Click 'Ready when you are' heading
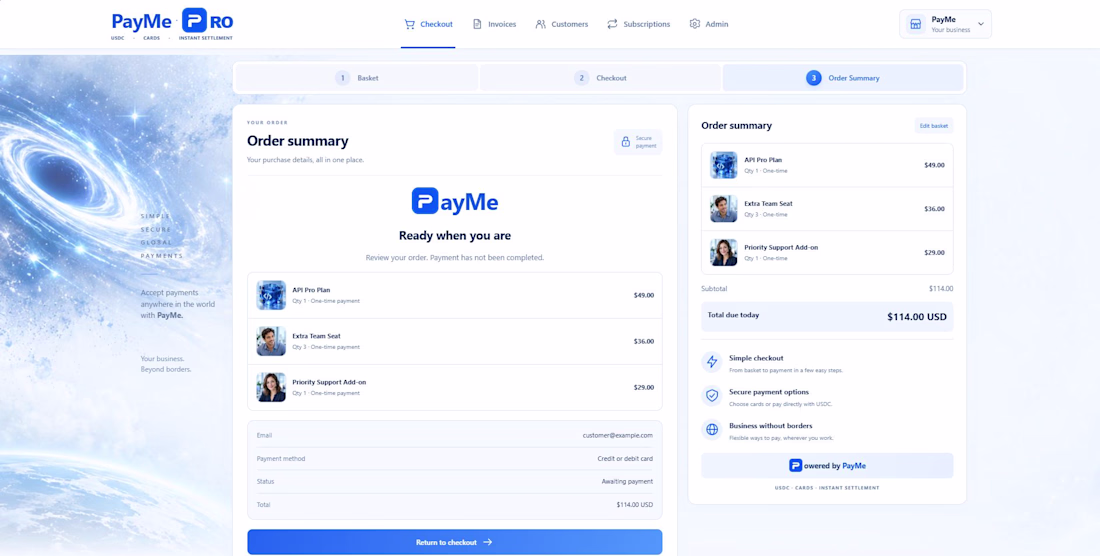 [x=455, y=236]
